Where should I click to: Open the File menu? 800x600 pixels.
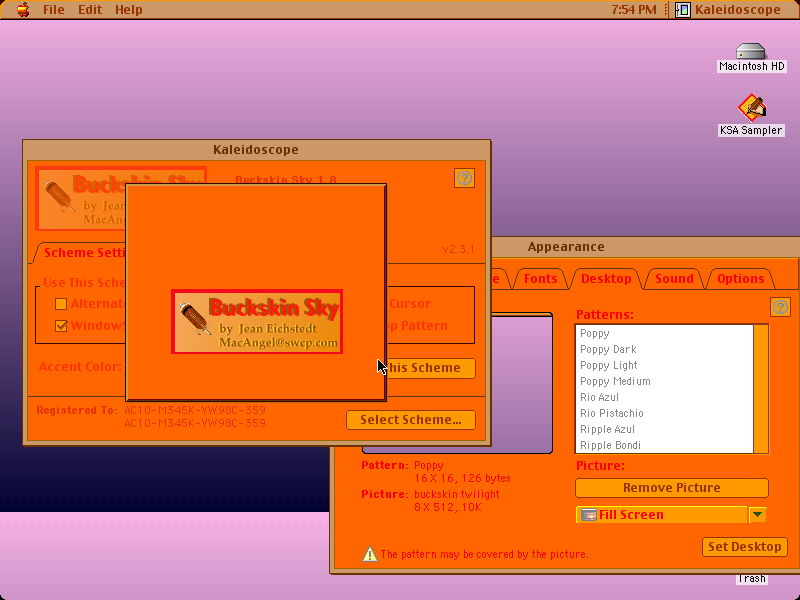(54, 10)
